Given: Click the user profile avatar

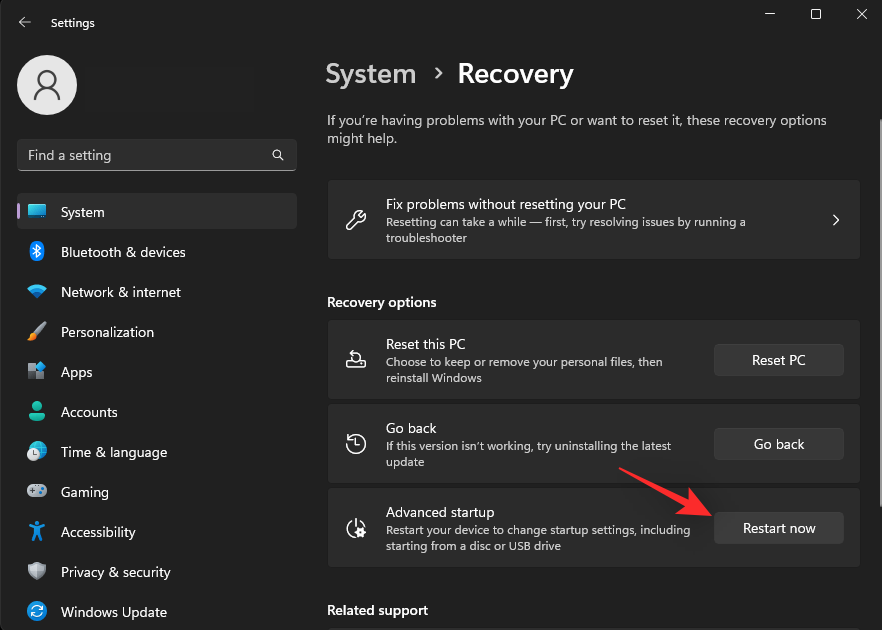Looking at the screenshot, I should [46, 85].
